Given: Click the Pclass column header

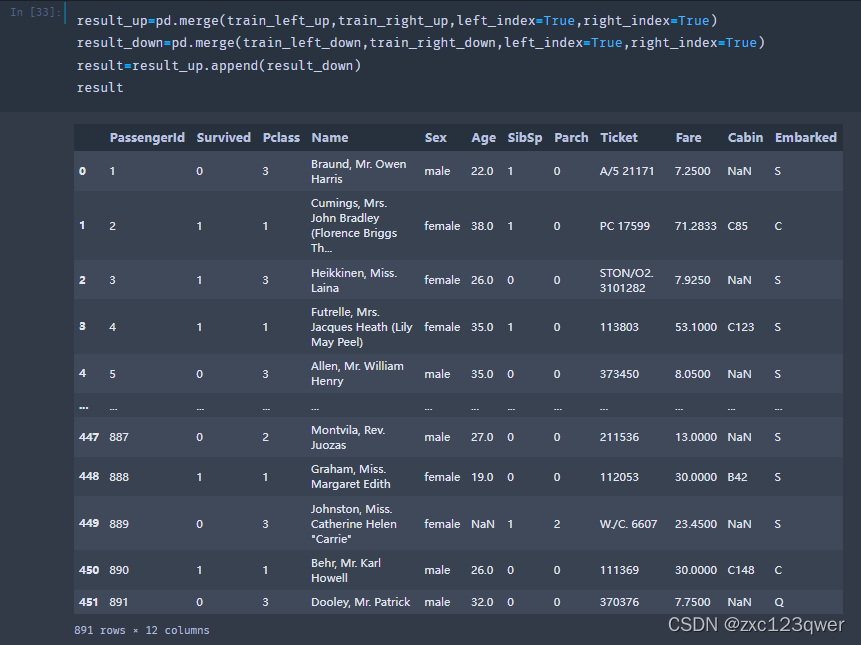Looking at the screenshot, I should point(281,138).
